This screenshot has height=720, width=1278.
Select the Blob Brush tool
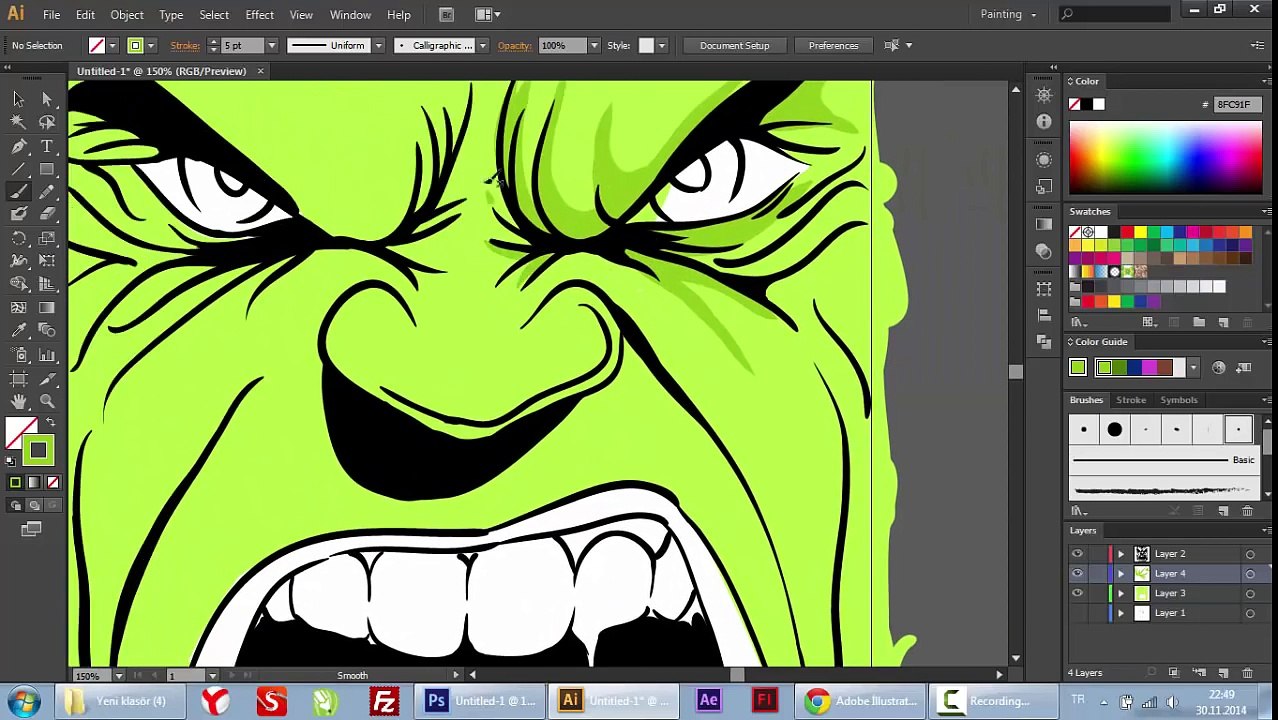pyautogui.click(x=18, y=214)
